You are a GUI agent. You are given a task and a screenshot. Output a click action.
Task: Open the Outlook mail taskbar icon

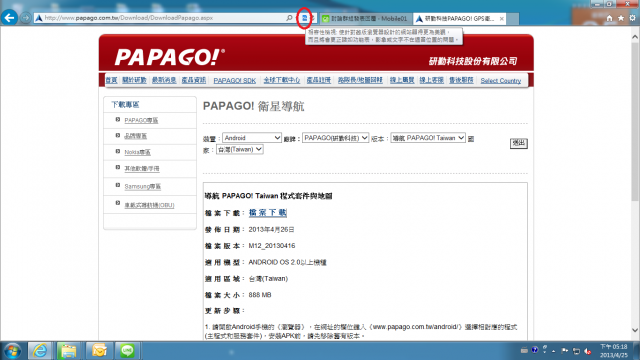click(99, 351)
